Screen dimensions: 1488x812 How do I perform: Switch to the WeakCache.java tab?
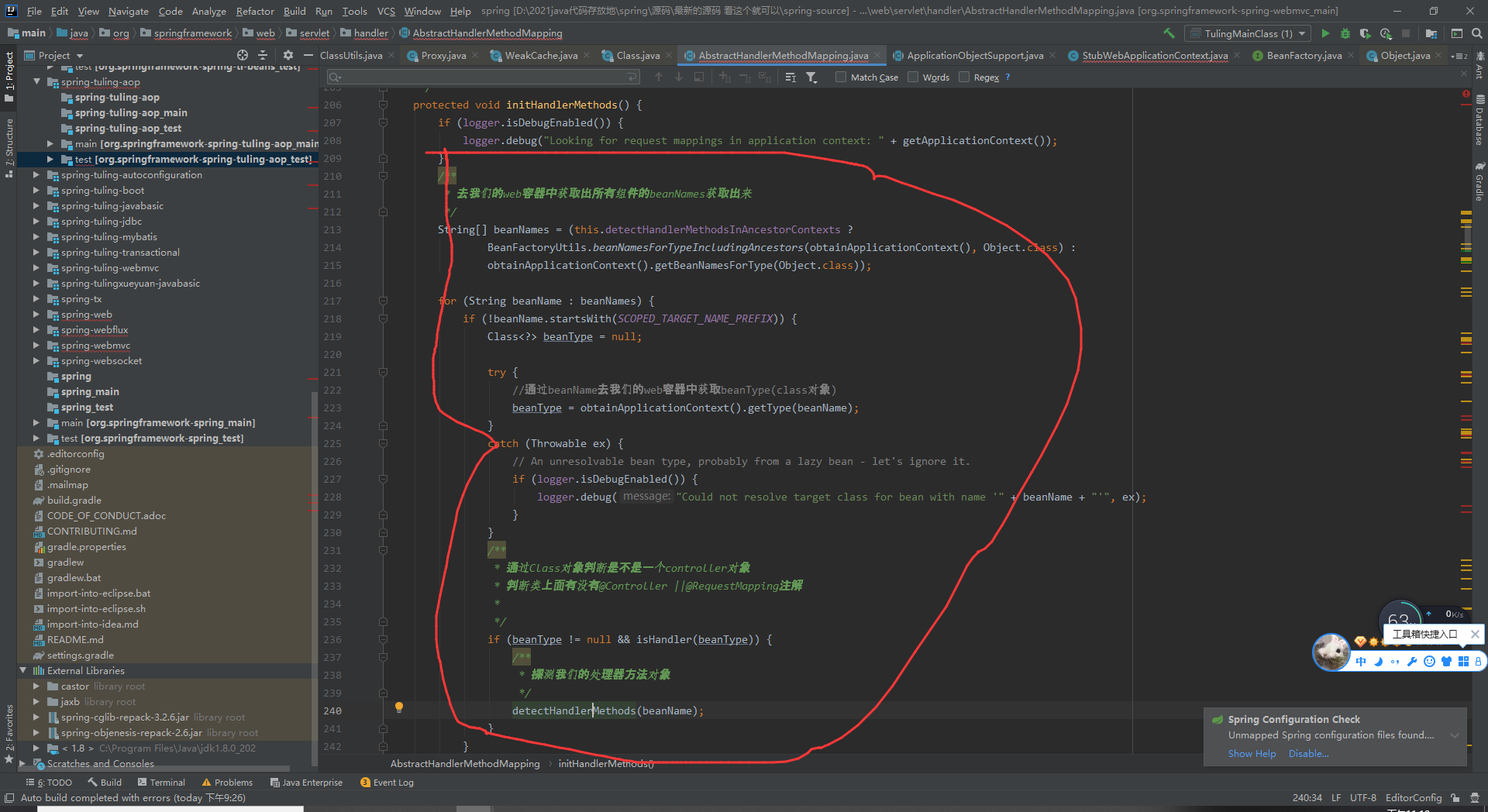click(x=541, y=55)
